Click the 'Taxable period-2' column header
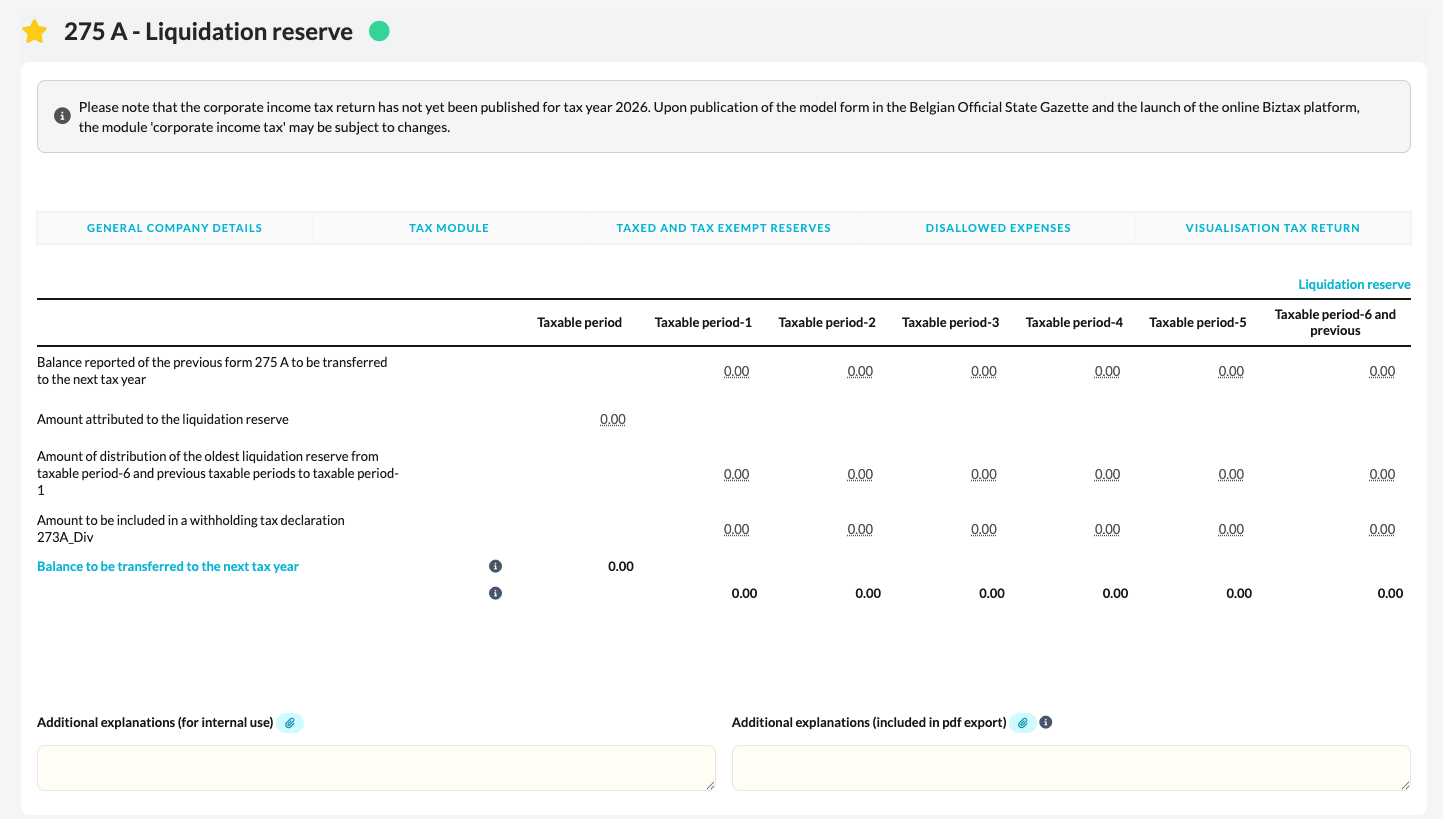The height and width of the screenshot is (819, 1443). (827, 322)
